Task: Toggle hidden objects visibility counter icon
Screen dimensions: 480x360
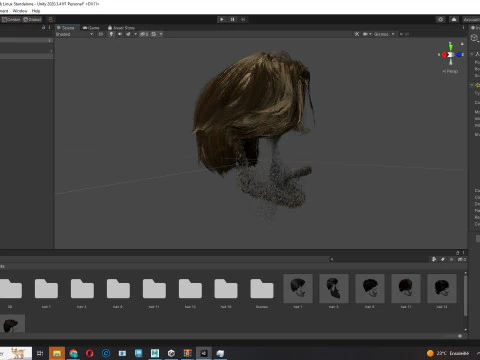Action: pyautogui.click(x=144, y=34)
